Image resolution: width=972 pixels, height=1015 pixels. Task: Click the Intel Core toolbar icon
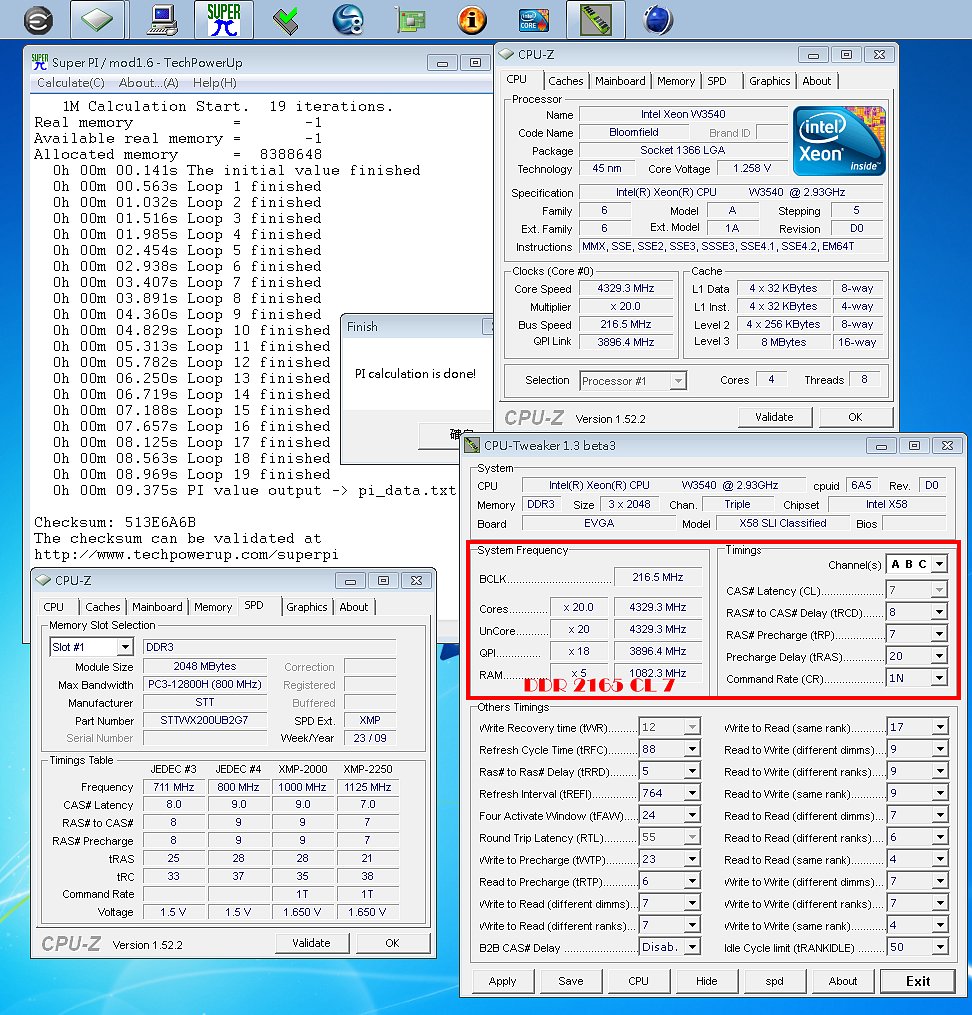533,20
